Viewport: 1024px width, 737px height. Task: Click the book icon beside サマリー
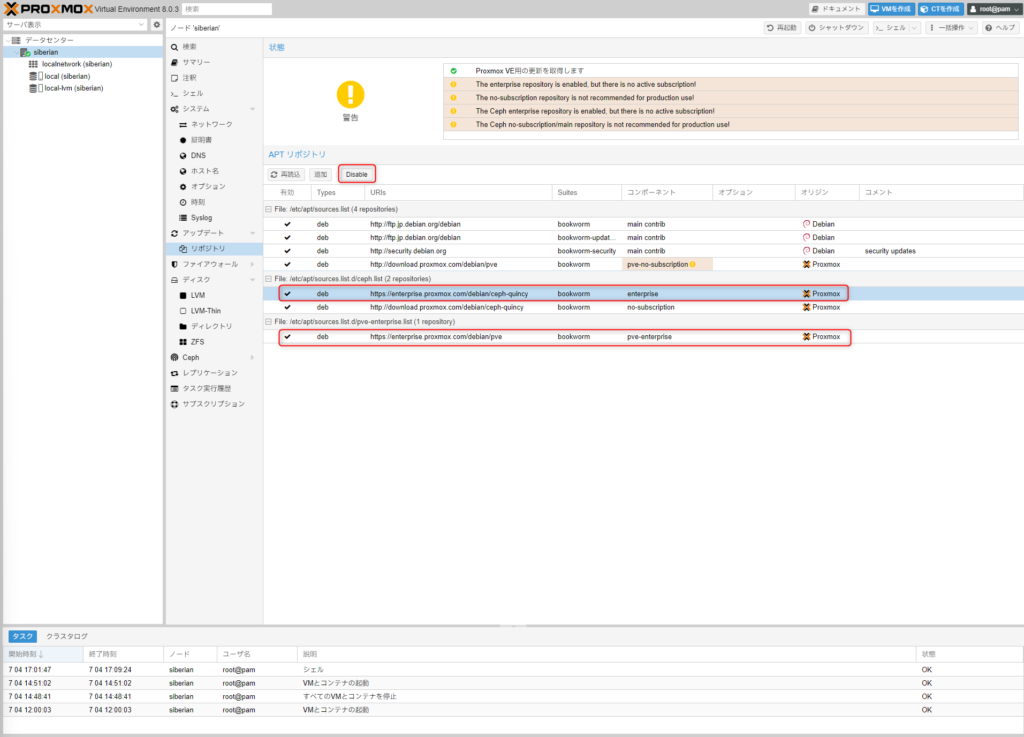[x=174, y=63]
